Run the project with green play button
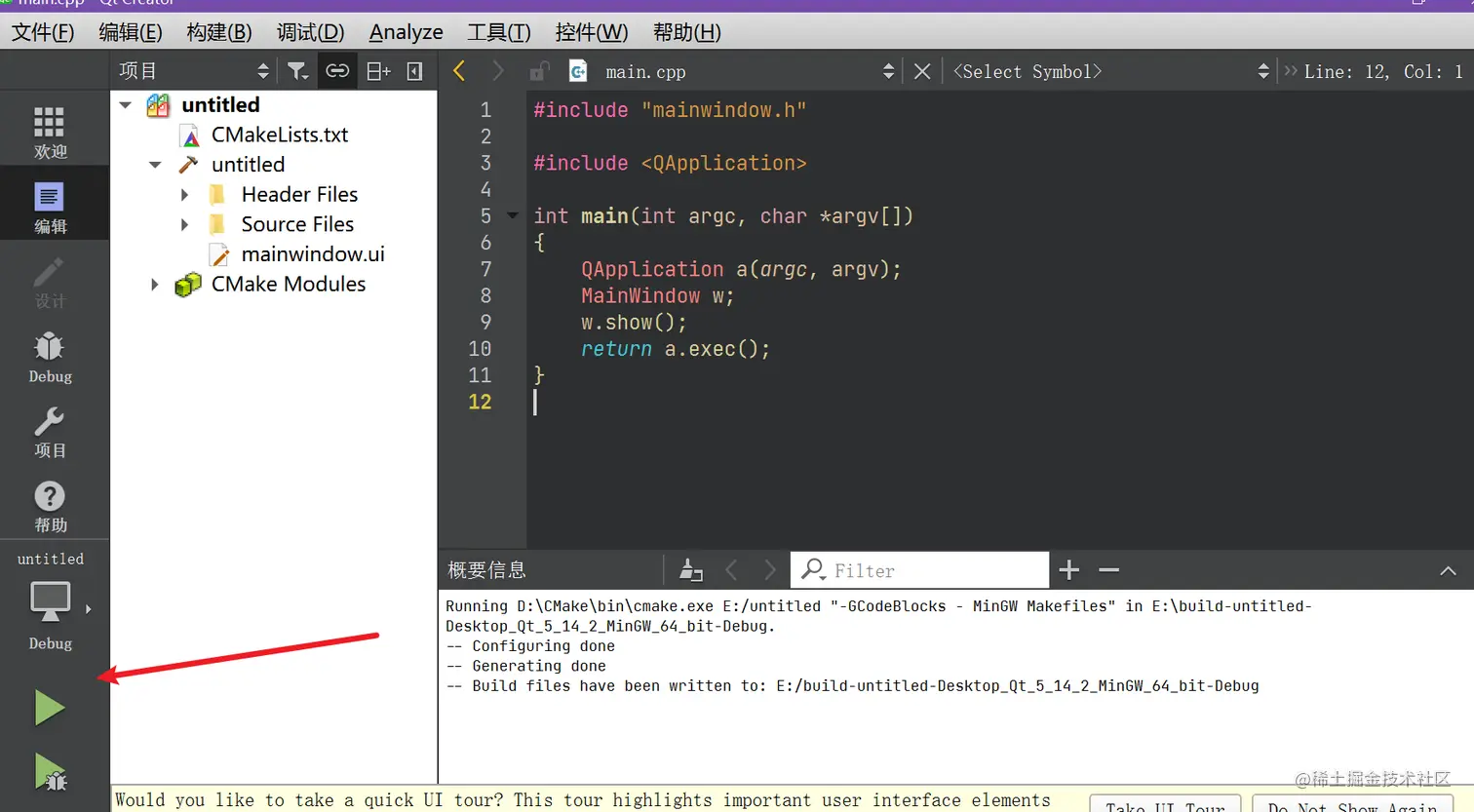The width and height of the screenshot is (1474, 812). pos(49,708)
